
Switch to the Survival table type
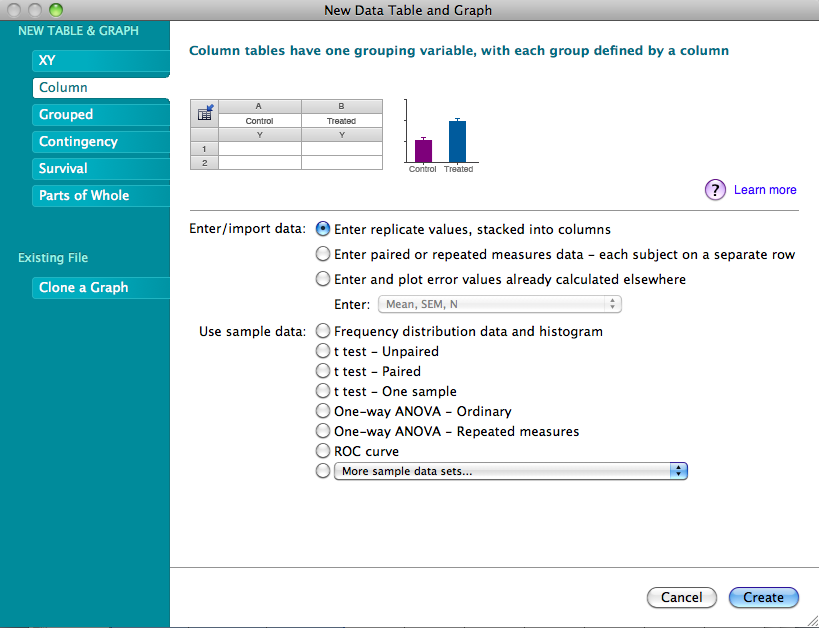pos(100,169)
